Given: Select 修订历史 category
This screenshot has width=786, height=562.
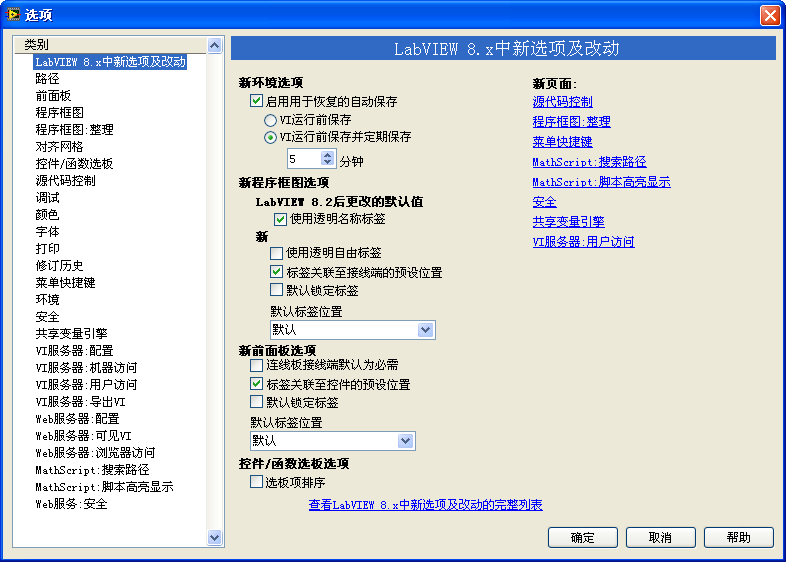Looking at the screenshot, I should (x=60, y=266).
